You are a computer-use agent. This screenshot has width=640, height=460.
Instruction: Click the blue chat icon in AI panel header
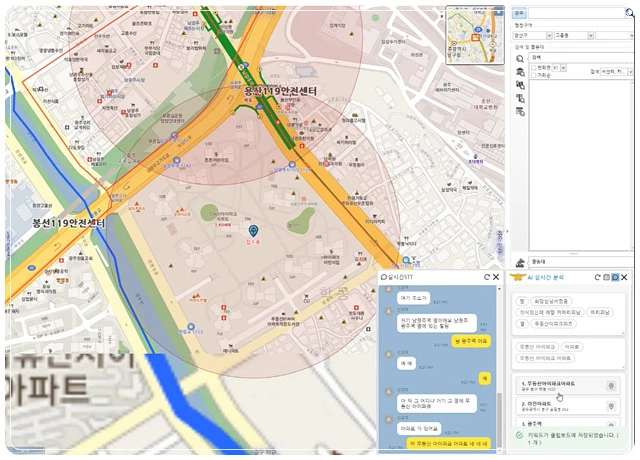[616, 277]
